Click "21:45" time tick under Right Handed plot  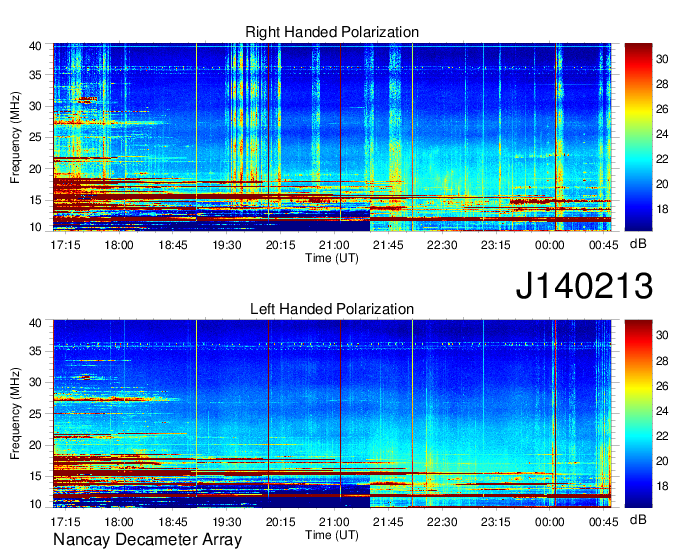pyautogui.click(x=388, y=245)
